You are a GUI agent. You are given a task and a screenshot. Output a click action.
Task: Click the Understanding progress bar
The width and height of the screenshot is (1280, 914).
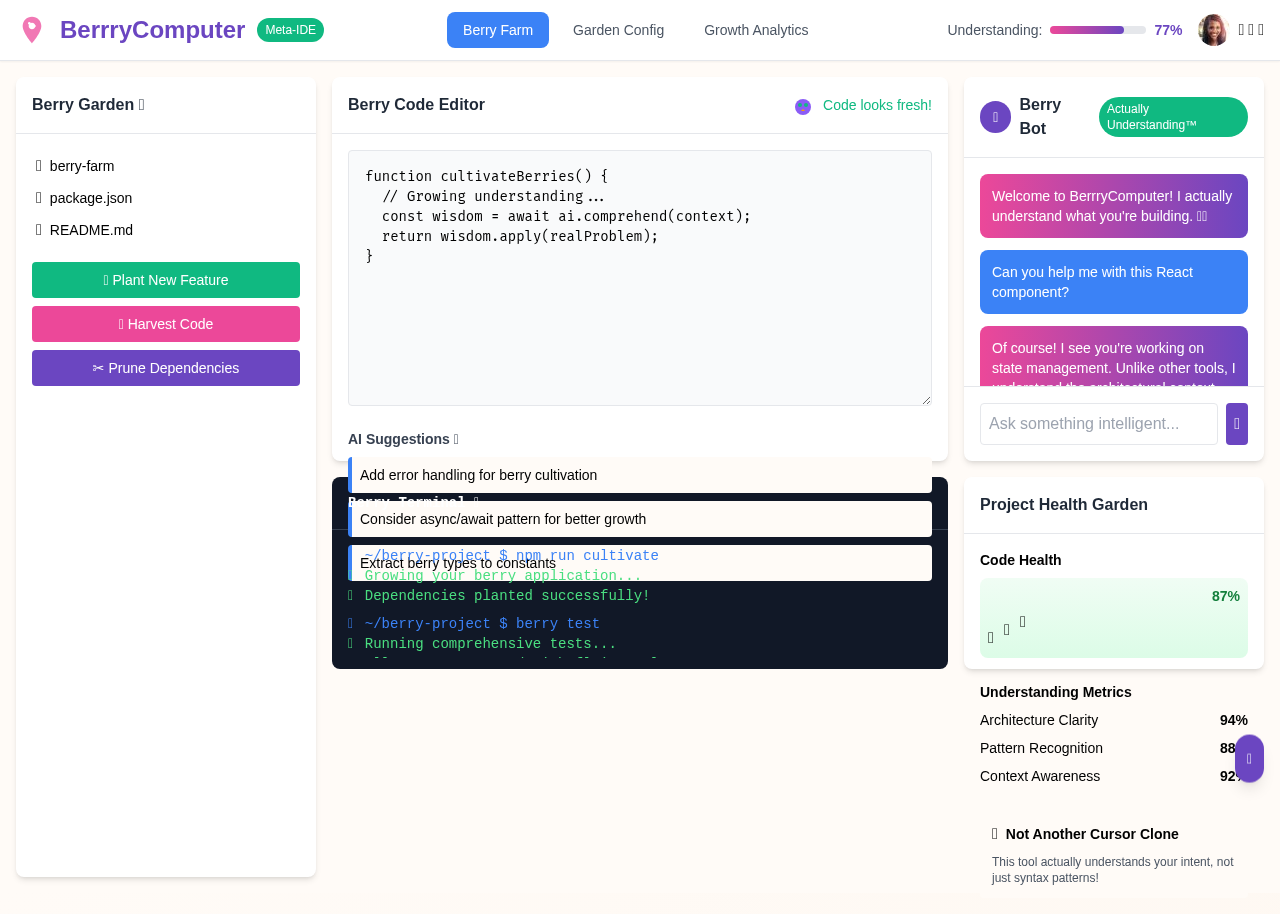(x=1096, y=30)
